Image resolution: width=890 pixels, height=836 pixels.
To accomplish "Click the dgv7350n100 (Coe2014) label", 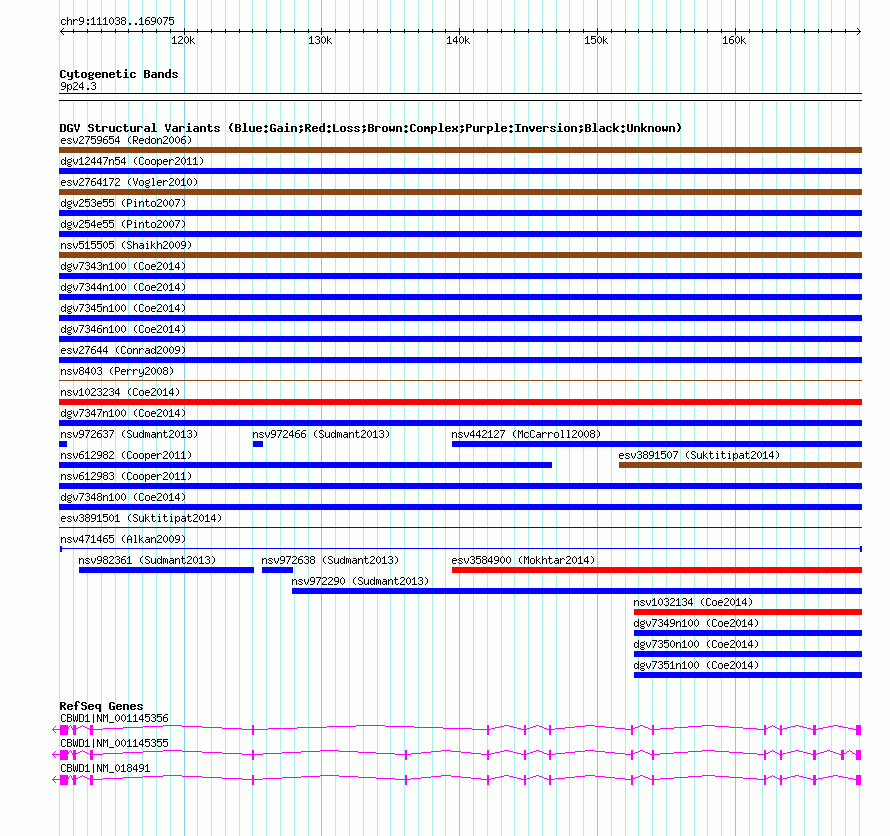I will [696, 644].
